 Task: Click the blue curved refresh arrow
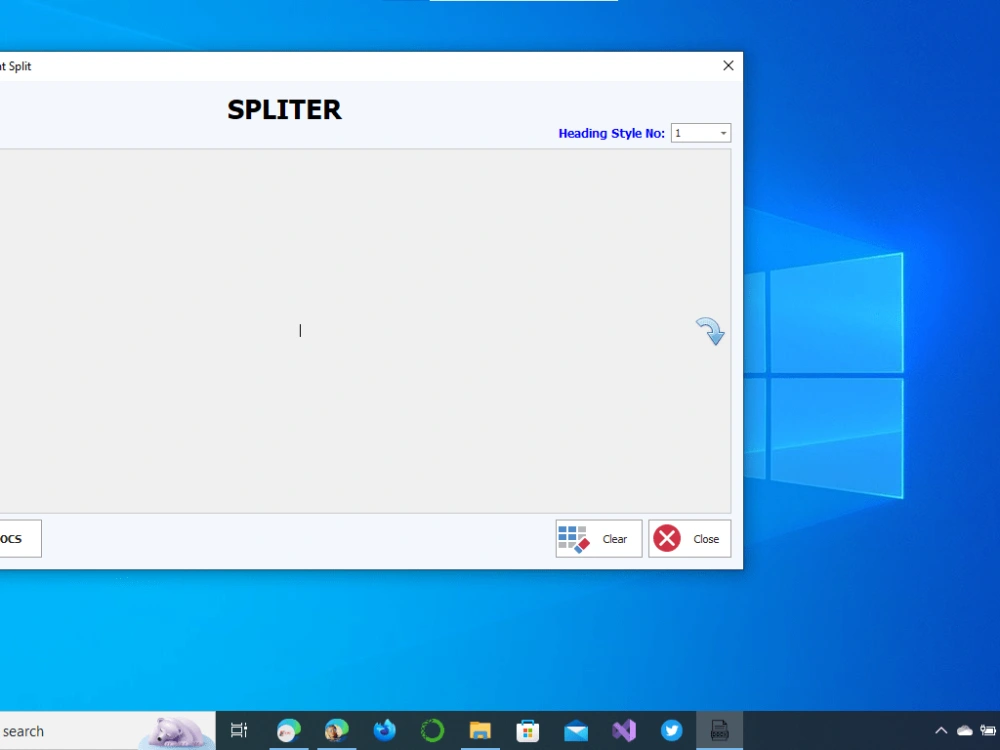(x=710, y=331)
